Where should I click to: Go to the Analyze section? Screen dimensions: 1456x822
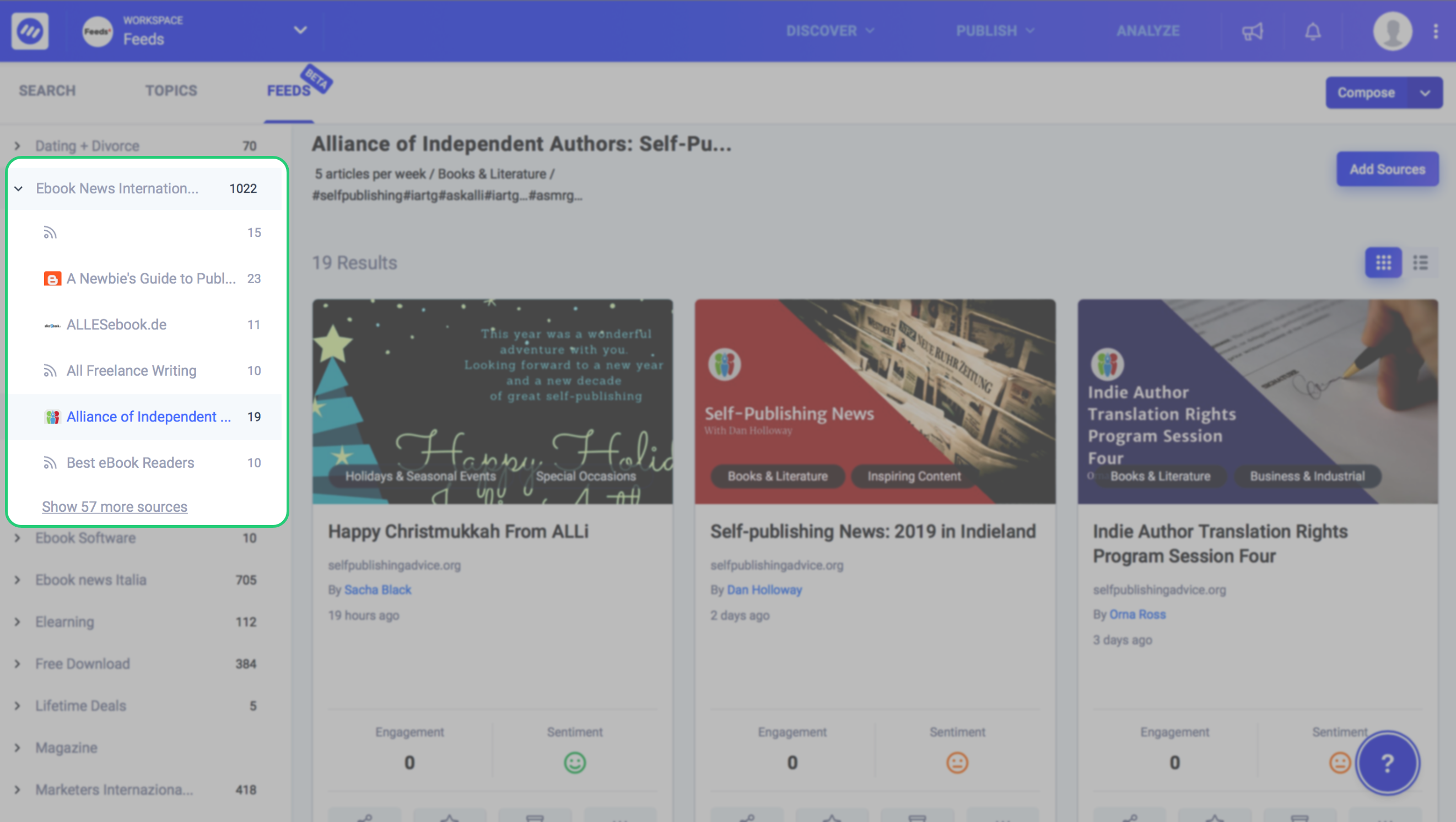1147,31
